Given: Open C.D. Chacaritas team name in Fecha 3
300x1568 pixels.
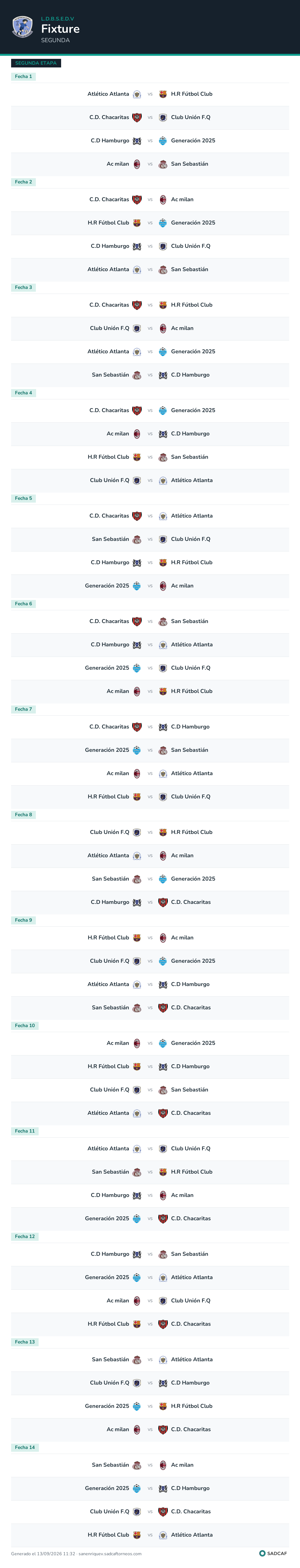Looking at the screenshot, I should tap(109, 305).
